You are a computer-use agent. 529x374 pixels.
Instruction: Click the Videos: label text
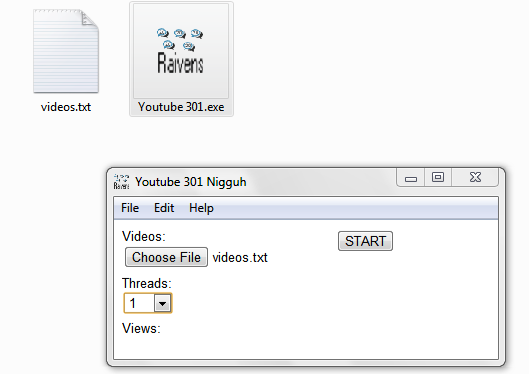click(144, 236)
